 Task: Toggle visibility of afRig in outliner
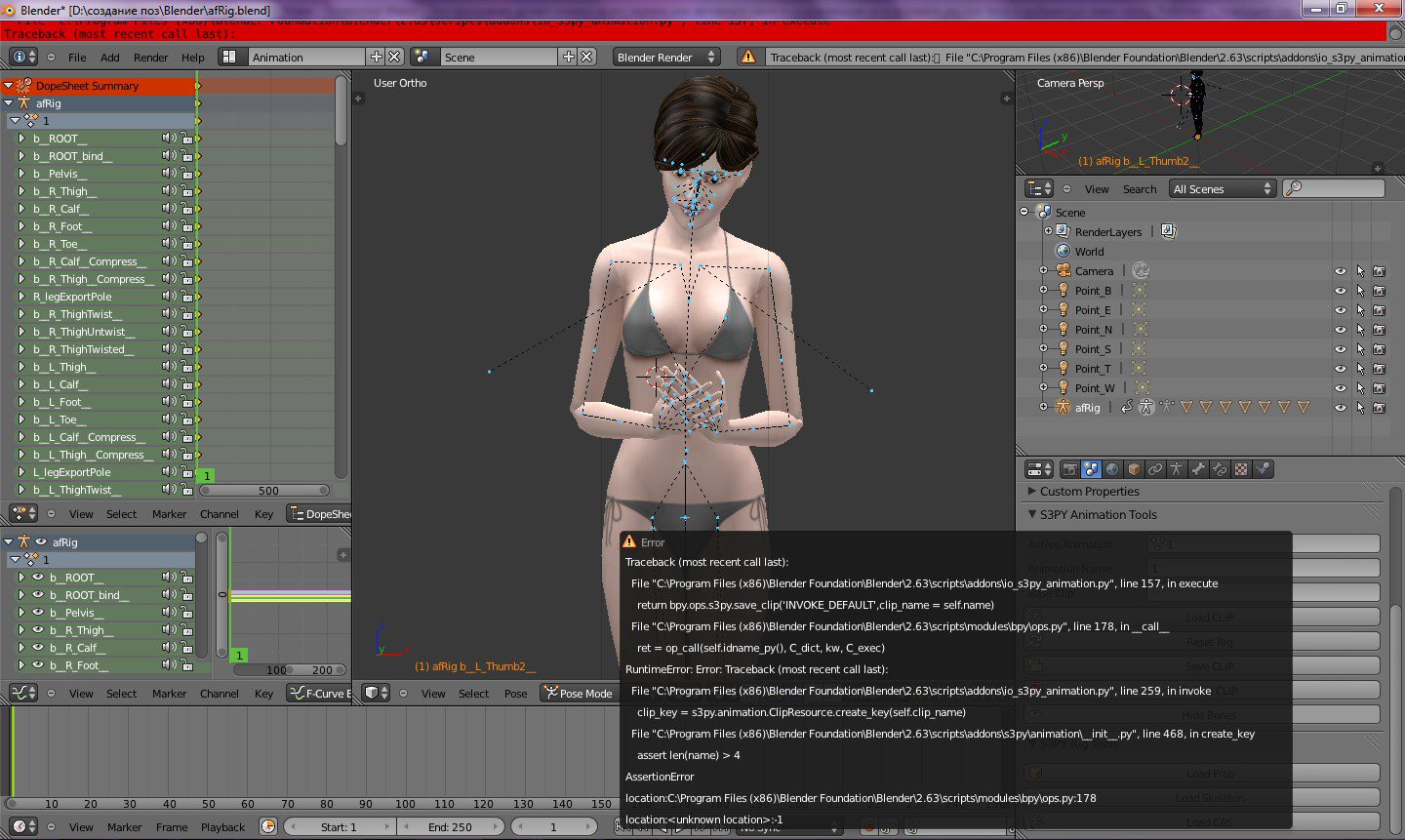pos(1341,408)
